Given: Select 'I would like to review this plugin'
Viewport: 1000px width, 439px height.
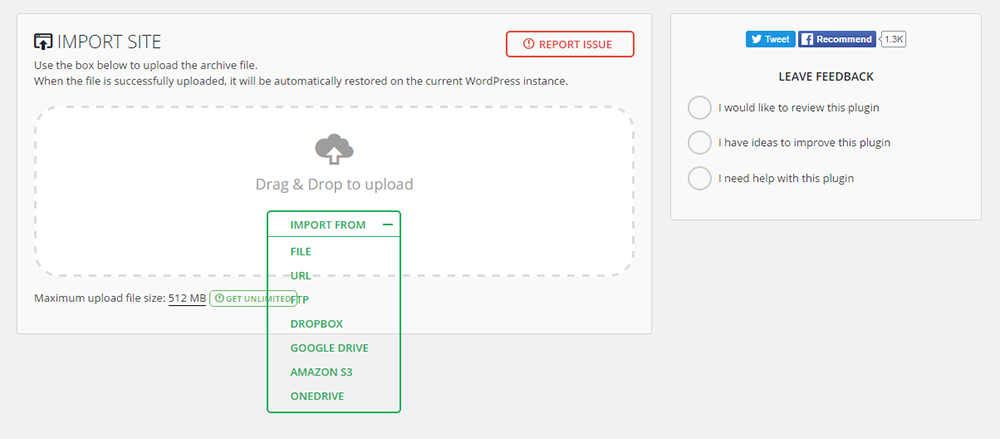Looking at the screenshot, I should 700,107.
